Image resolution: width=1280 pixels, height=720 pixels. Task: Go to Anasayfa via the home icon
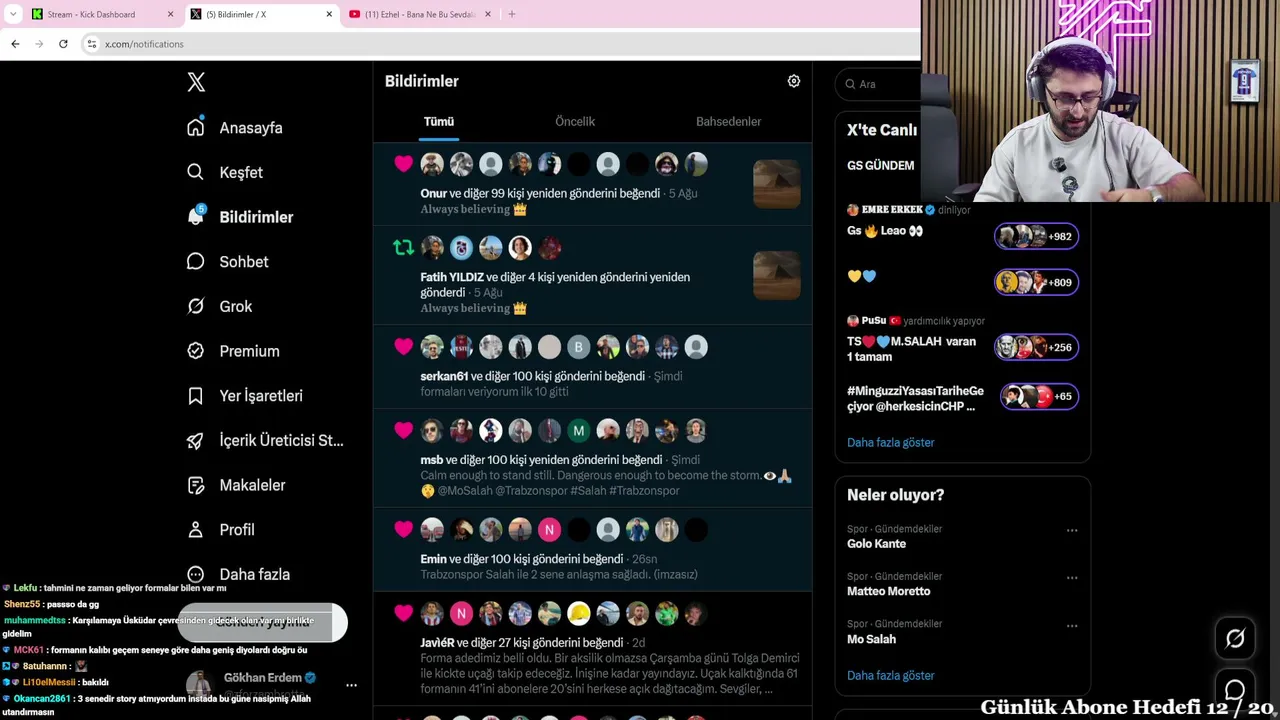(196, 127)
